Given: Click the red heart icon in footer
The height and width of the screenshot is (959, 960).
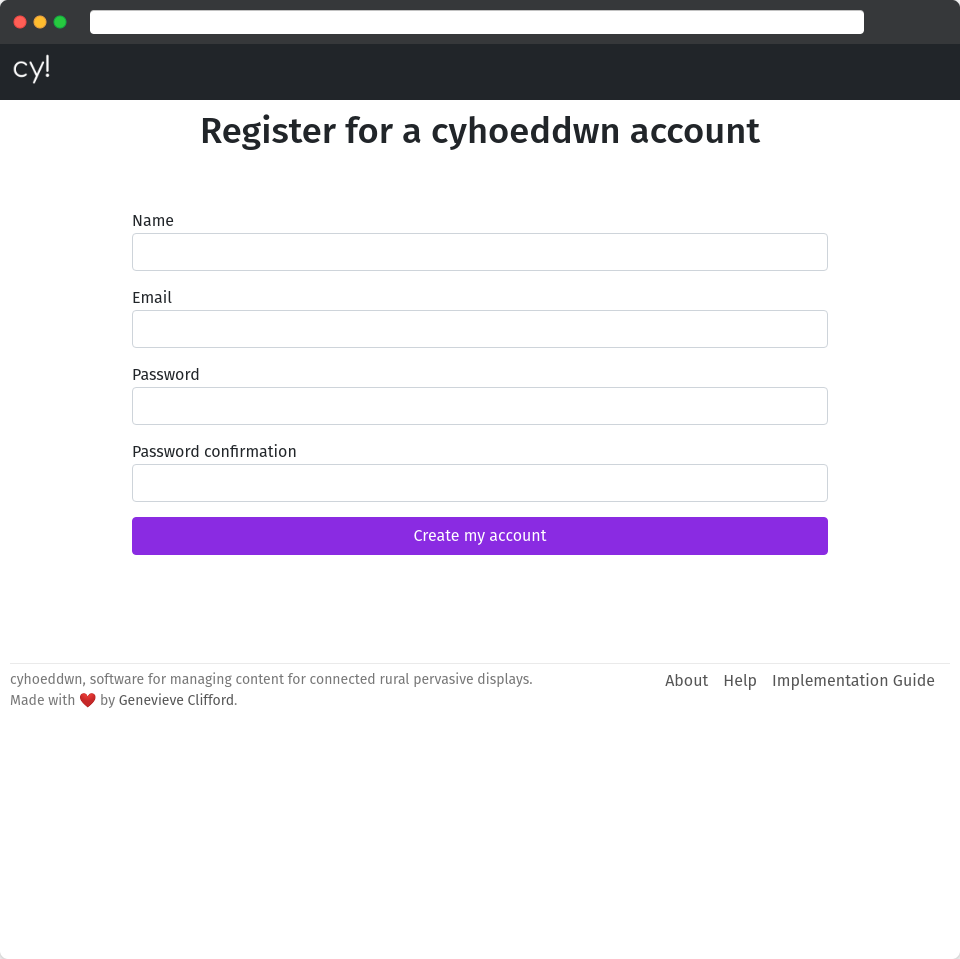Looking at the screenshot, I should coord(88,700).
